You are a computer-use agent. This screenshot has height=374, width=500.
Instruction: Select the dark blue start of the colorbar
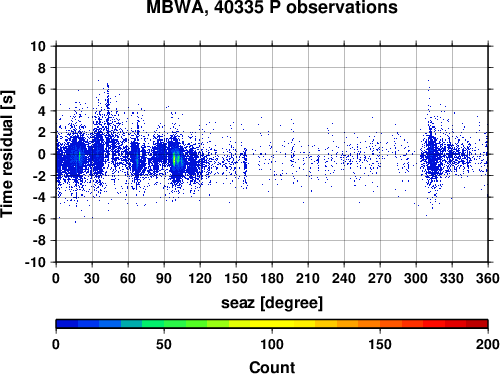[x=67, y=324]
